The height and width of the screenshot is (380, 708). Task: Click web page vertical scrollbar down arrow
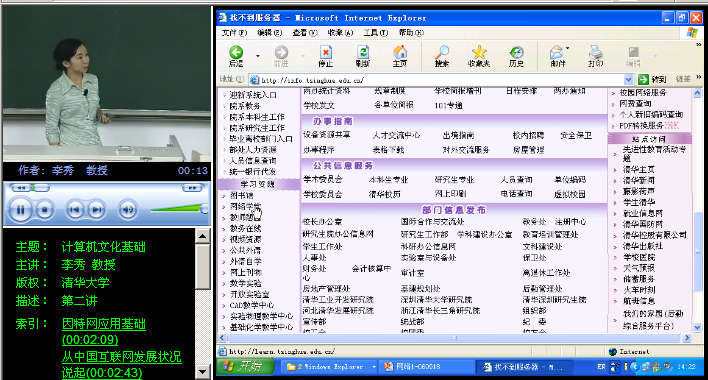[697, 328]
